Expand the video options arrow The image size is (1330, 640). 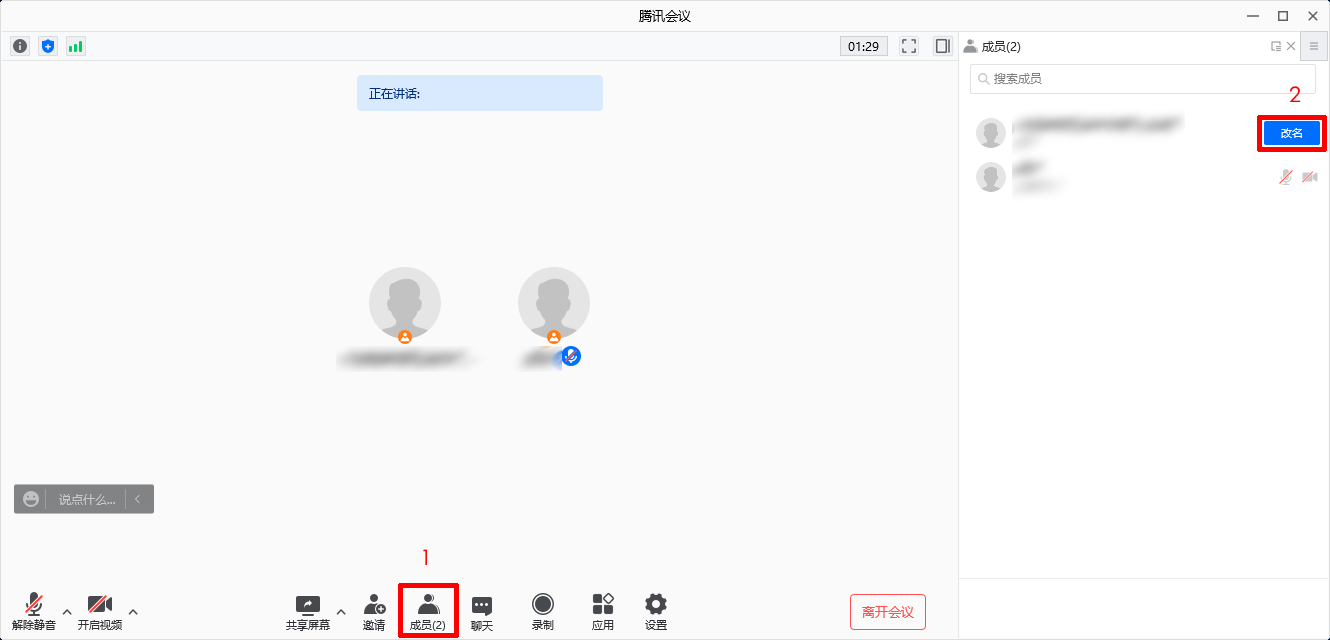pyautogui.click(x=133, y=611)
